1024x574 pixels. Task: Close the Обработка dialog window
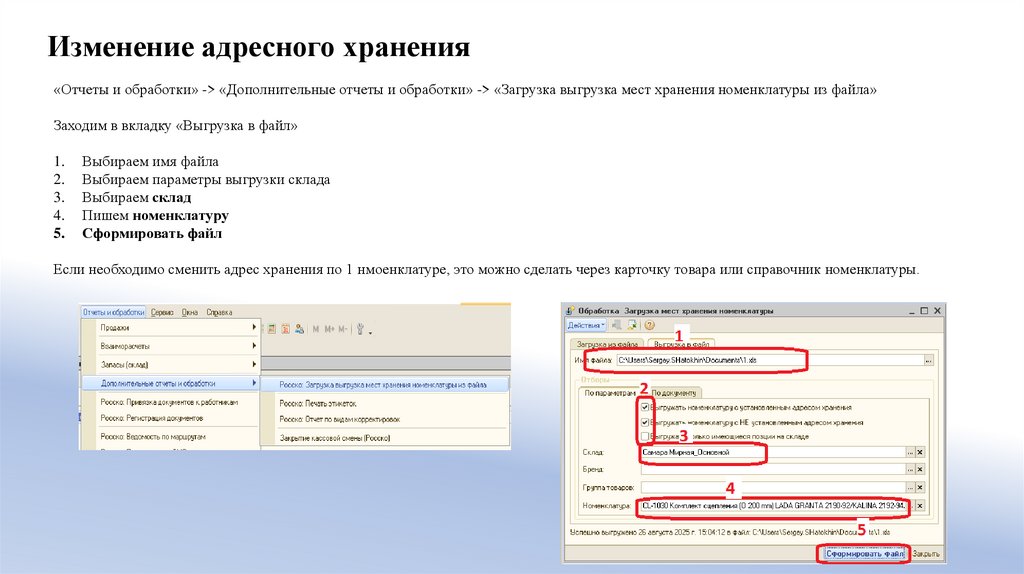[937, 311]
